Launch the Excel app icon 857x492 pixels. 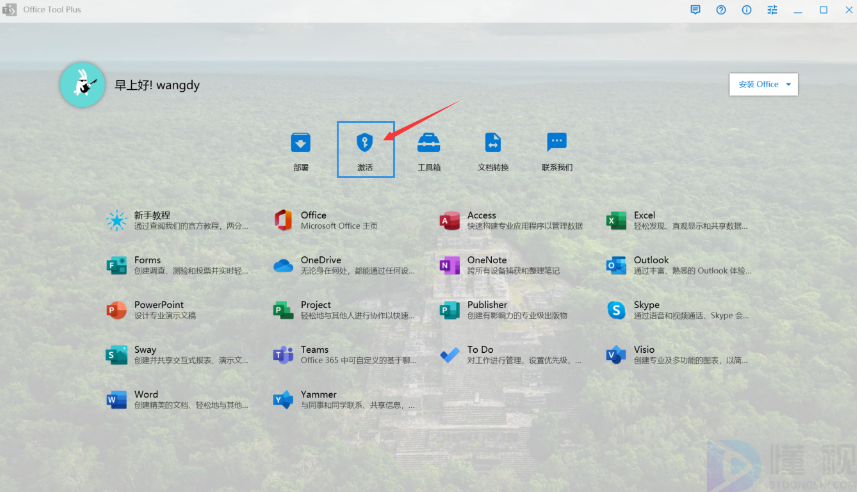pyautogui.click(x=617, y=220)
